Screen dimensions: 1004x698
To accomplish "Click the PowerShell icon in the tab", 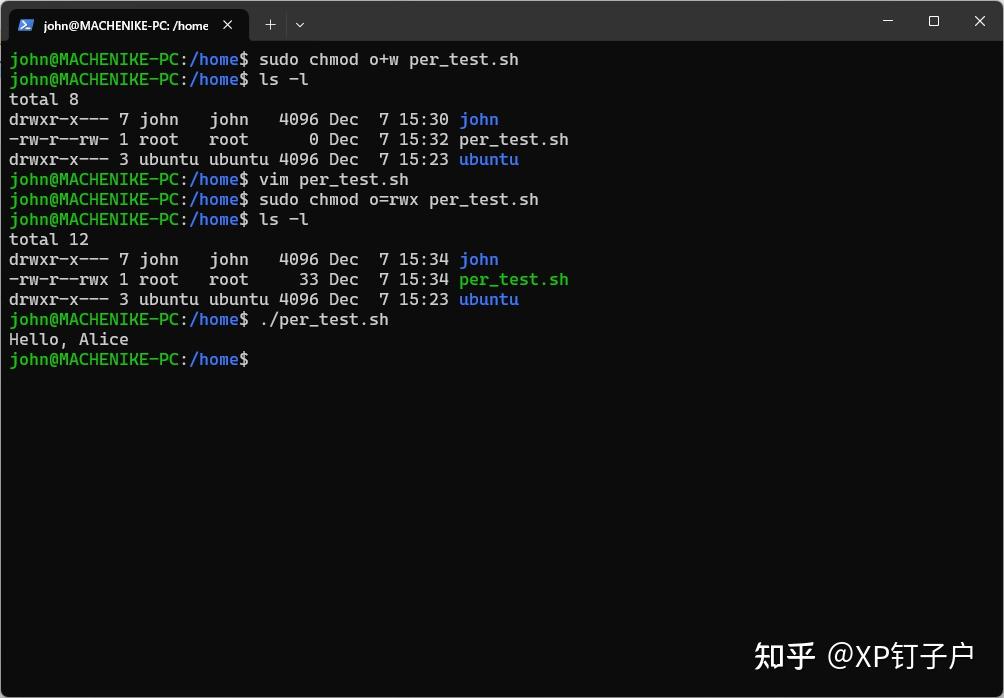I will point(26,25).
